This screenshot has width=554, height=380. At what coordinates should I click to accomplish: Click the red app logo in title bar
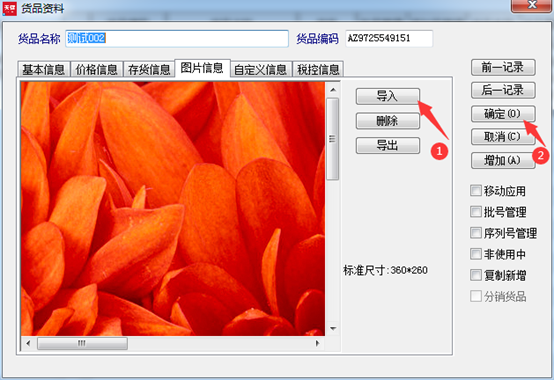[x=9, y=8]
